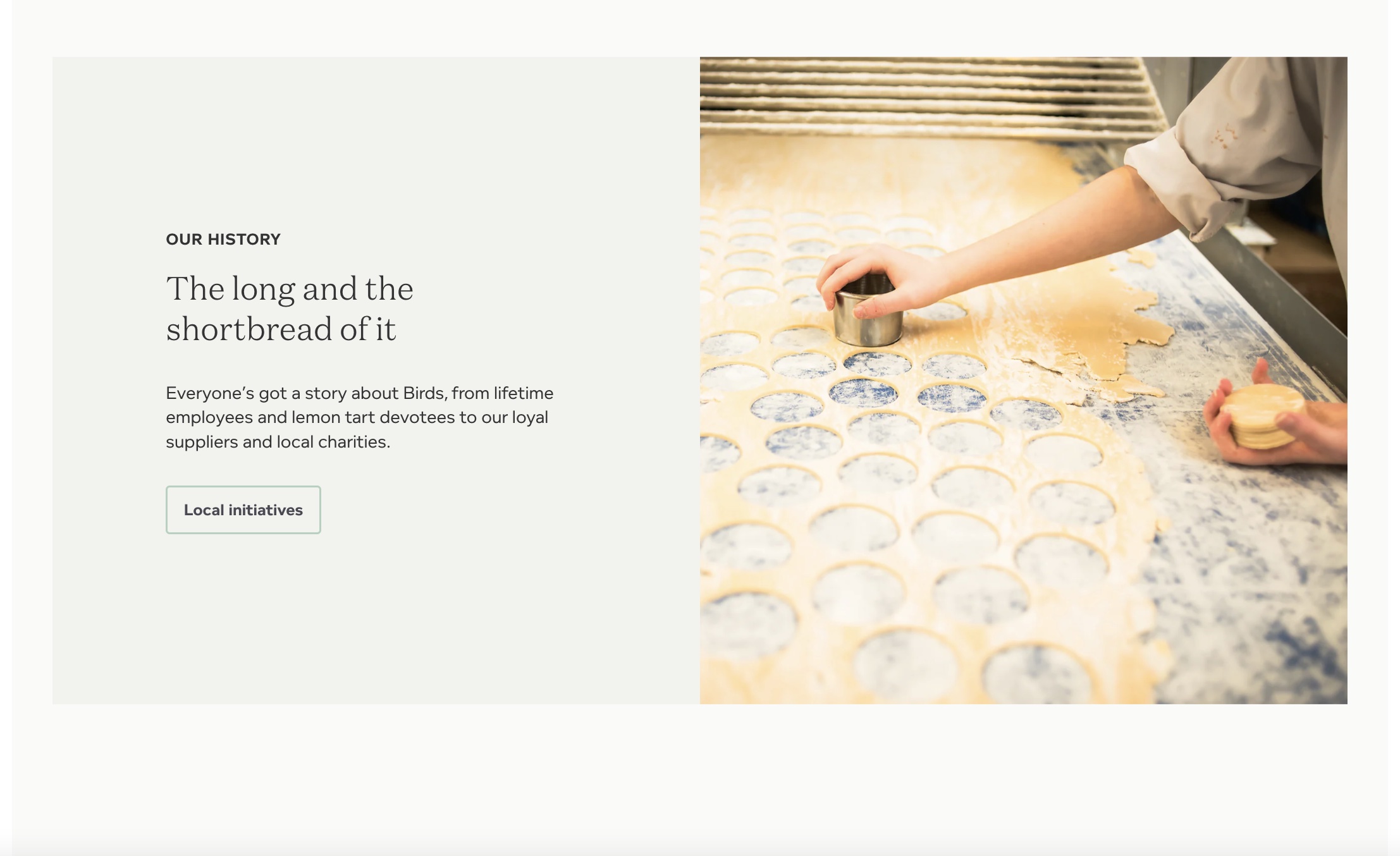This screenshot has height=856, width=1400.
Task: Click the word "shortbread" in the heading
Action: pyautogui.click(x=249, y=329)
